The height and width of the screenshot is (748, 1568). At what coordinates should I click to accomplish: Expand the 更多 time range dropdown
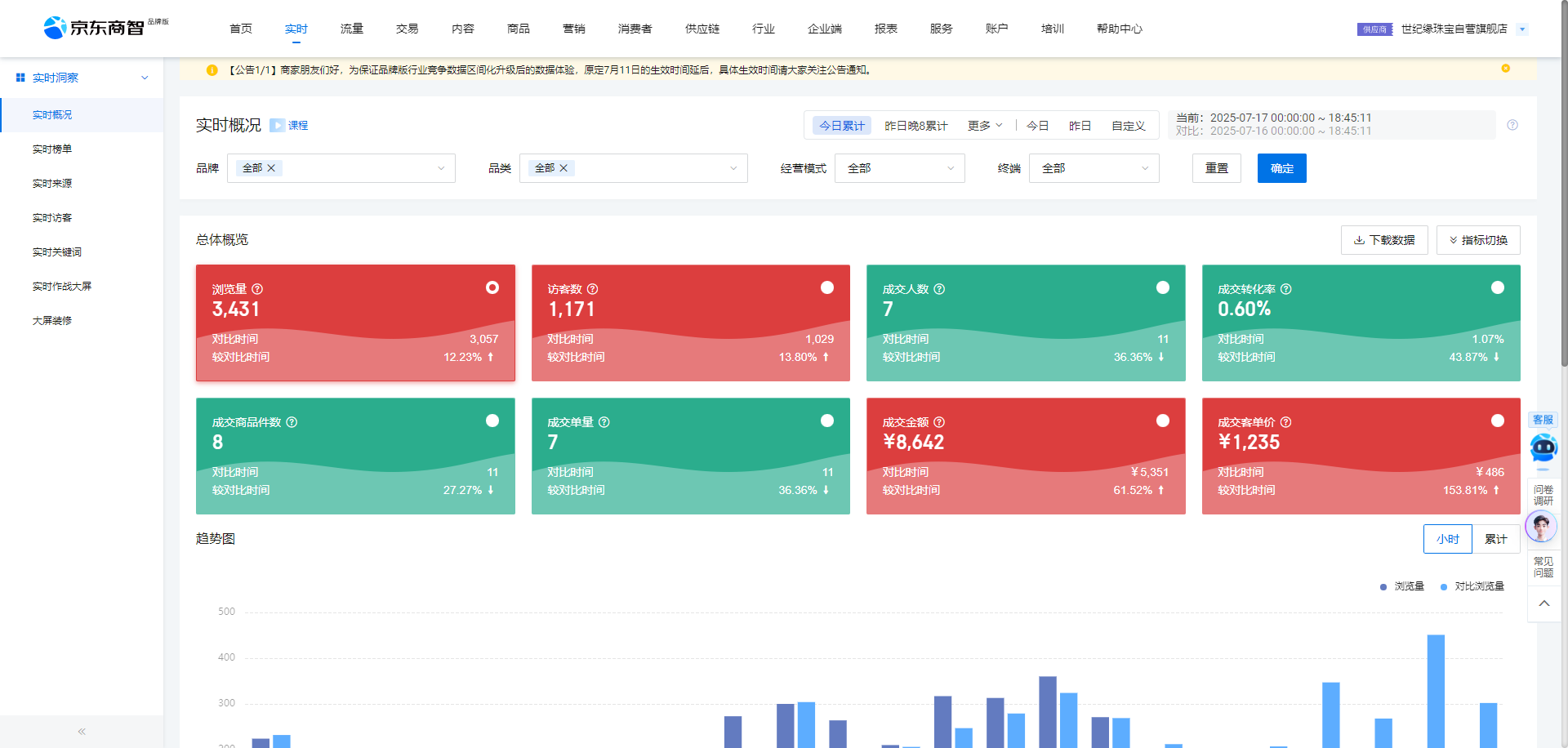(x=985, y=126)
